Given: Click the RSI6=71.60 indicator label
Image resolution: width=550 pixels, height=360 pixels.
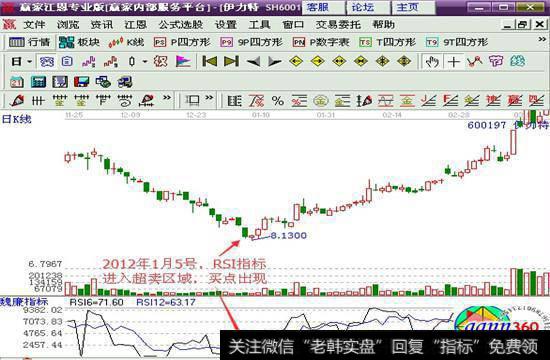Looking at the screenshot, I should 96,302.
